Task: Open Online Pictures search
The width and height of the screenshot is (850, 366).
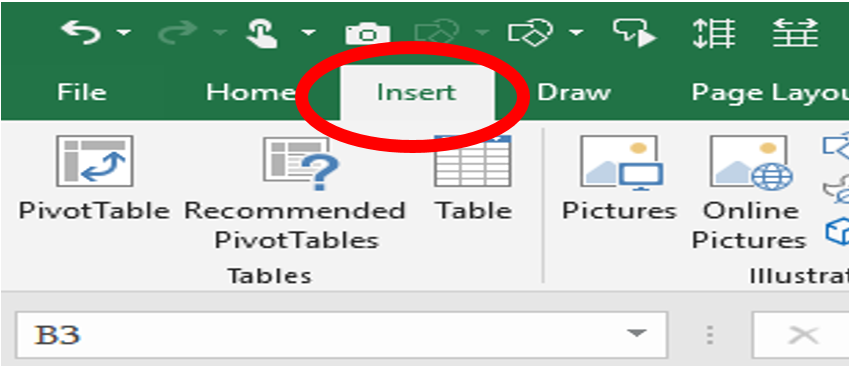Action: [x=750, y=193]
